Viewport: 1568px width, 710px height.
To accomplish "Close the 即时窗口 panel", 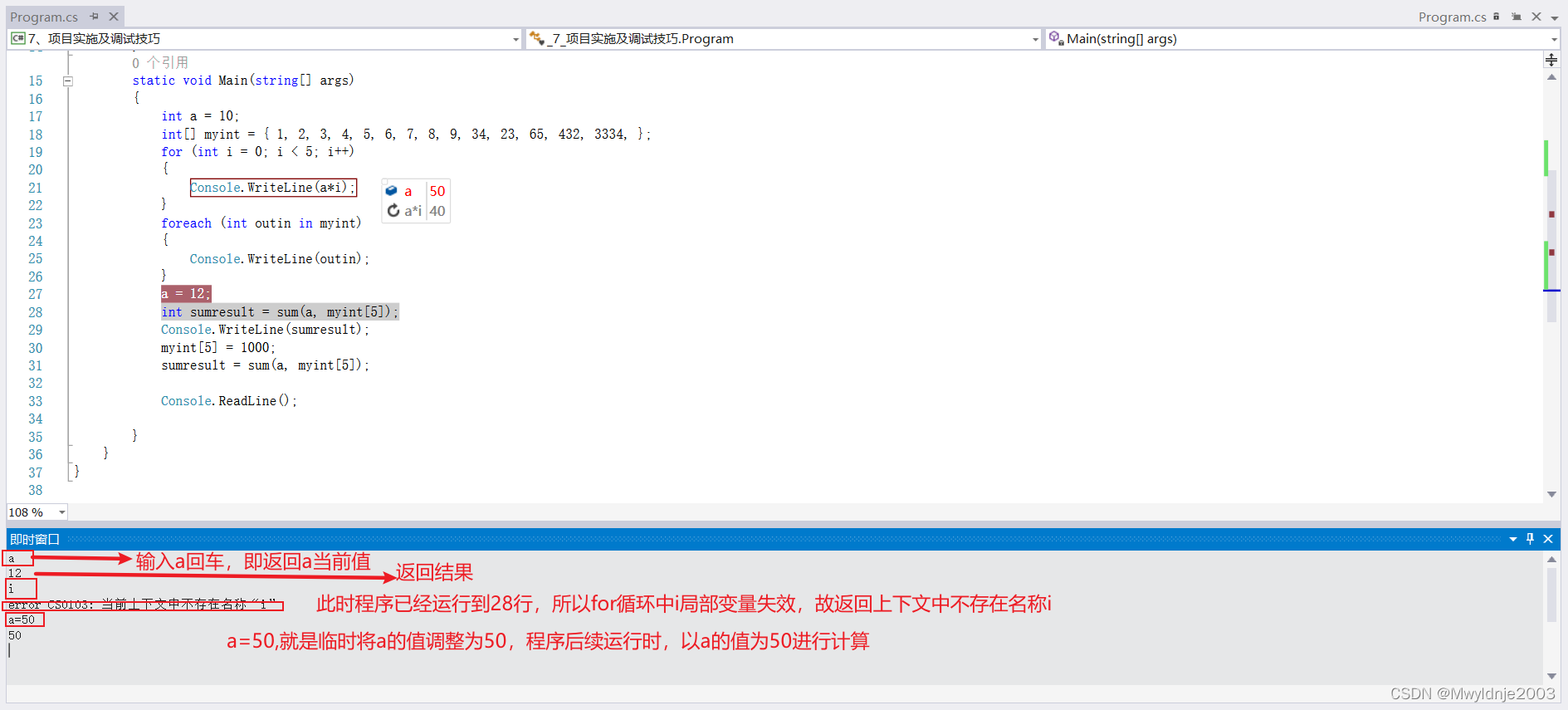I will 1548,539.
